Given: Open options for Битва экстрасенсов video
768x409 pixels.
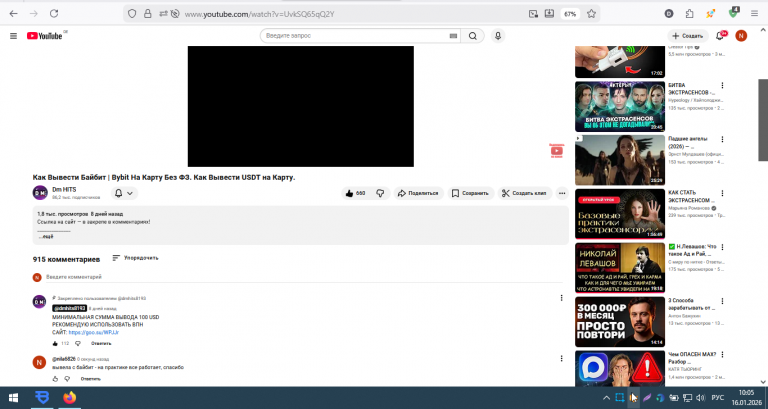Looking at the screenshot, I should pos(722,86).
